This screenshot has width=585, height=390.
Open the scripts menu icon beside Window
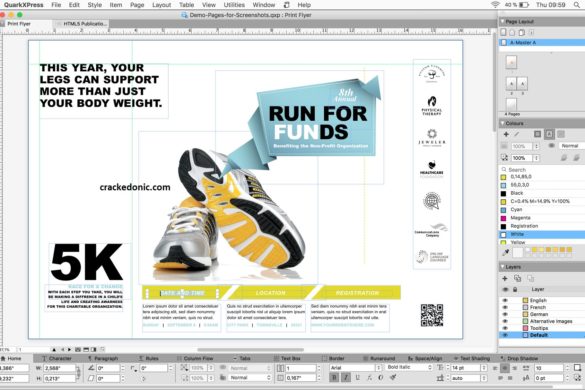coord(287,5)
